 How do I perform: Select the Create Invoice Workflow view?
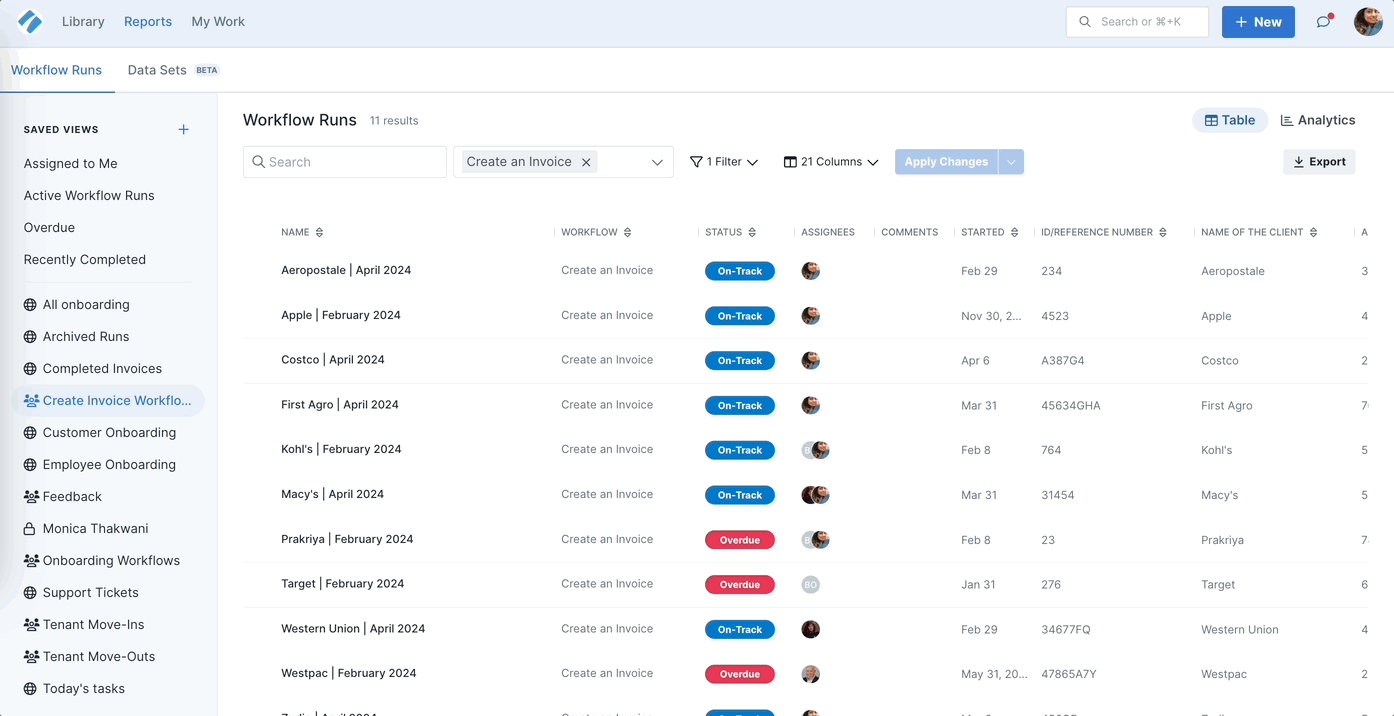click(x=108, y=401)
